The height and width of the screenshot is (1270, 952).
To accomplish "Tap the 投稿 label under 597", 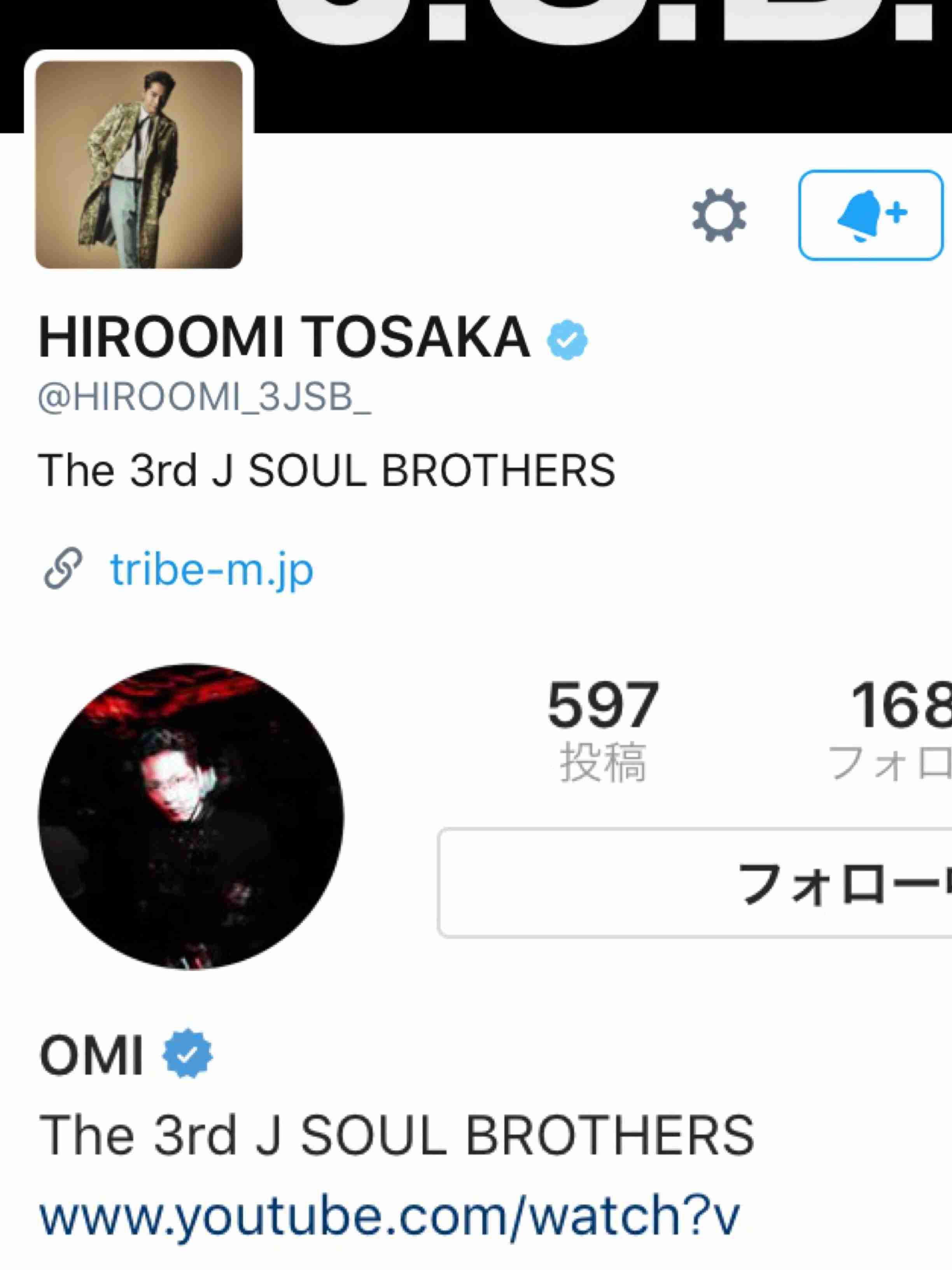I will coord(602,762).
